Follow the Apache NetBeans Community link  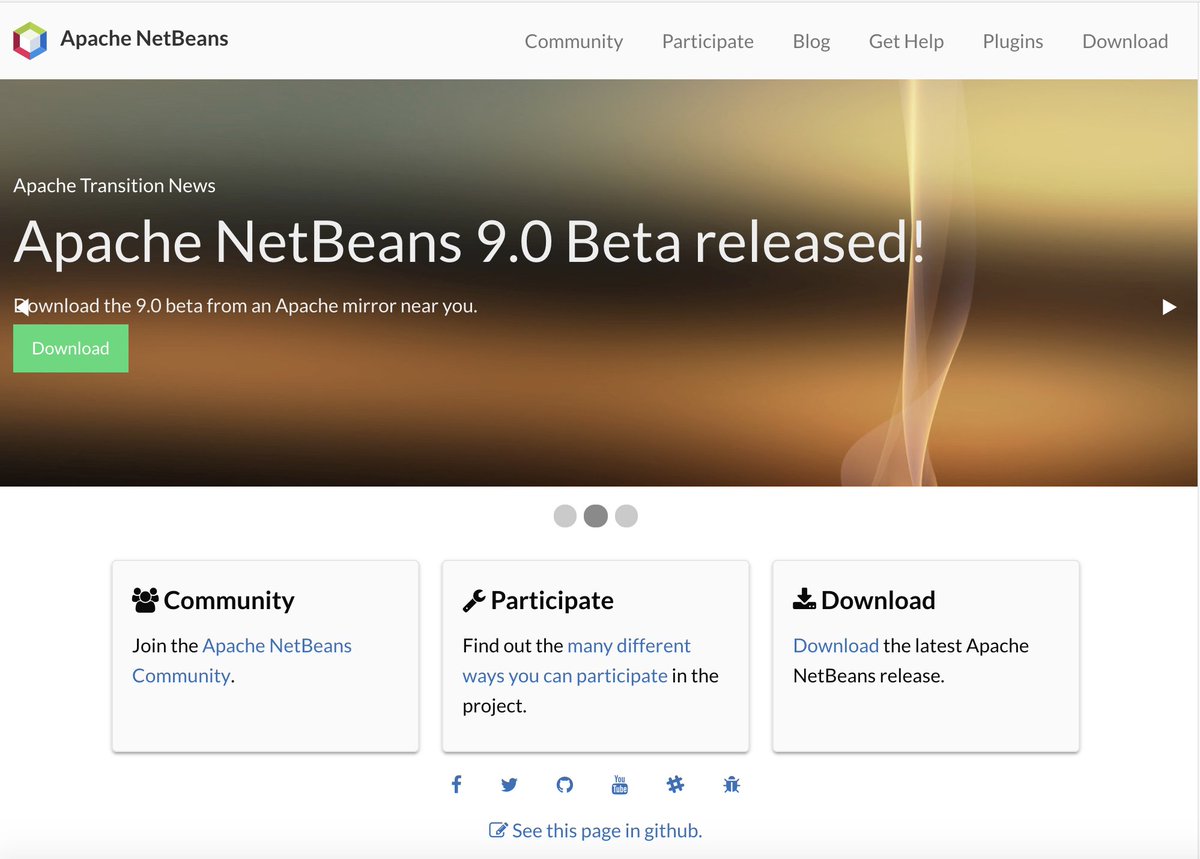click(242, 661)
